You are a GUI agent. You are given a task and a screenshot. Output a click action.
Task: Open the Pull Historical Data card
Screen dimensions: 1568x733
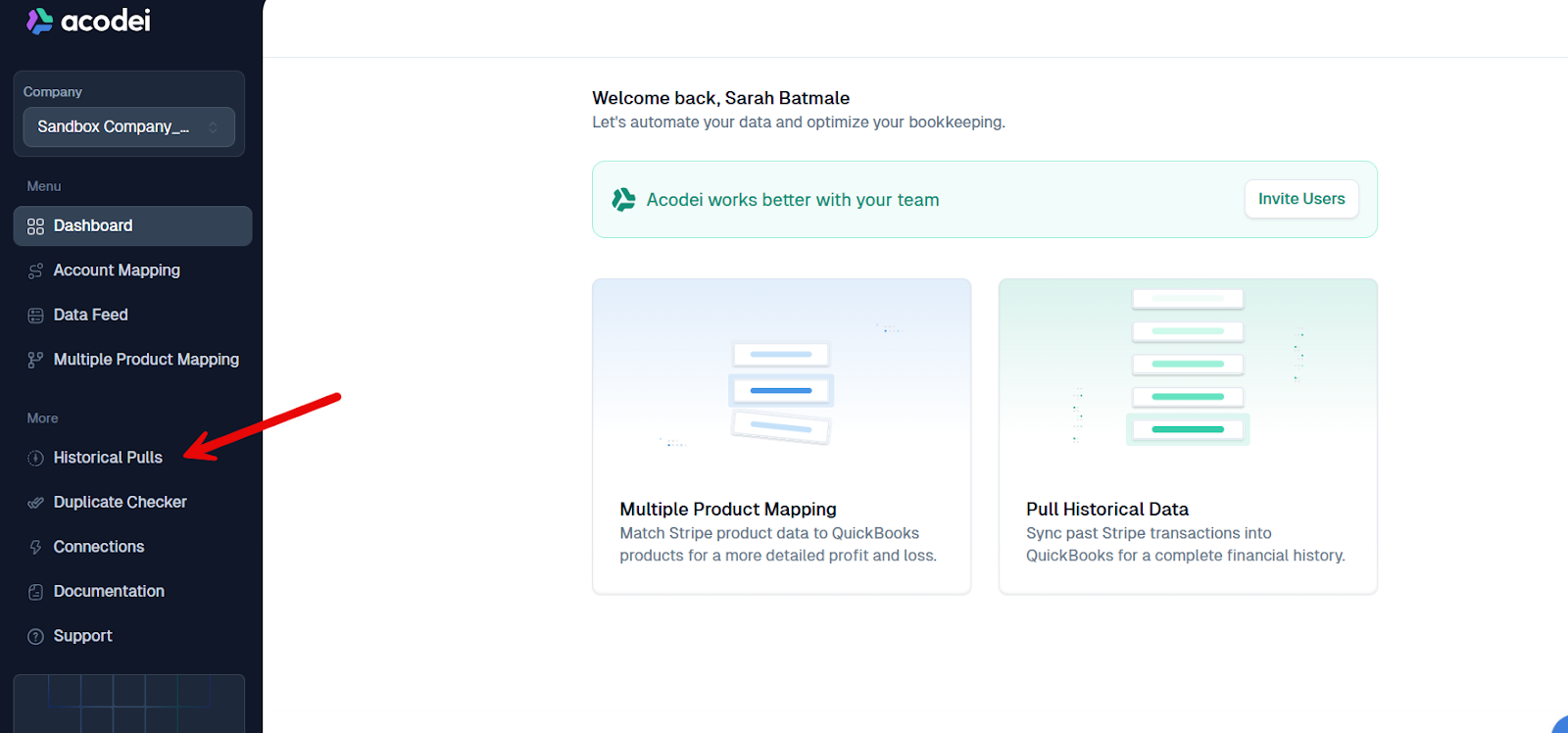point(1188,436)
